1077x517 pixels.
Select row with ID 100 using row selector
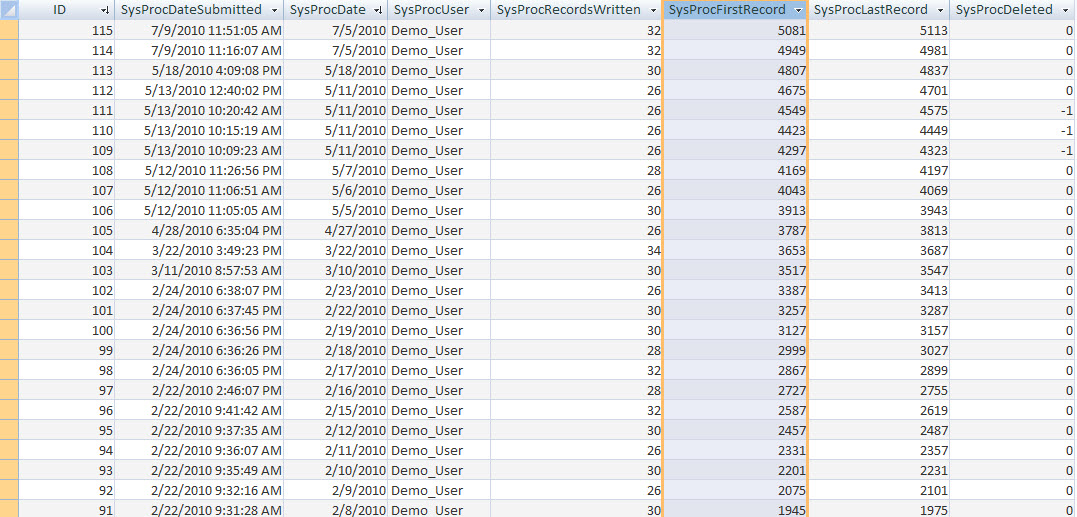9,330
